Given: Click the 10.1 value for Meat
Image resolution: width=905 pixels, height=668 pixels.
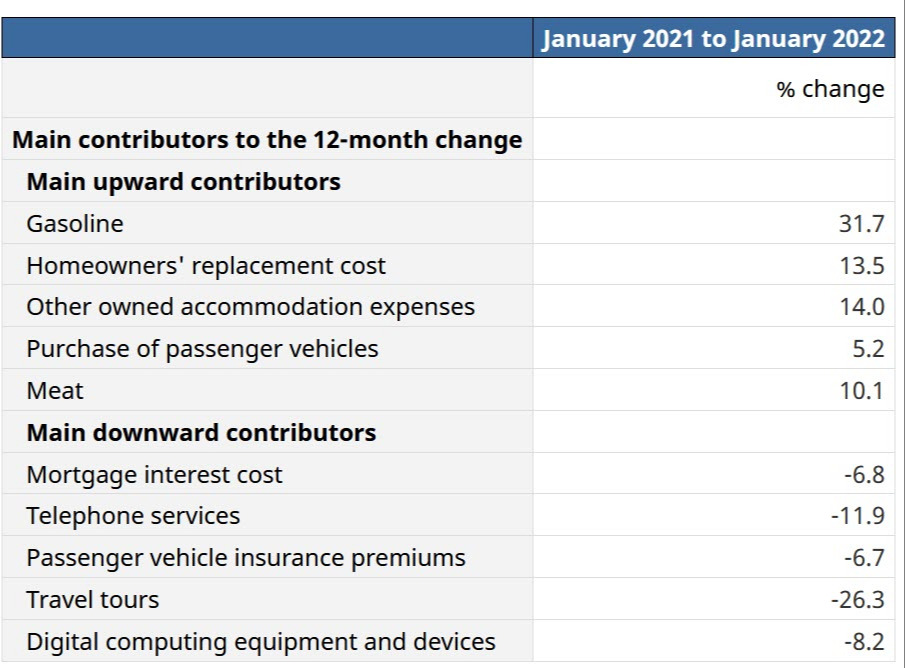Looking at the screenshot, I should [861, 391].
